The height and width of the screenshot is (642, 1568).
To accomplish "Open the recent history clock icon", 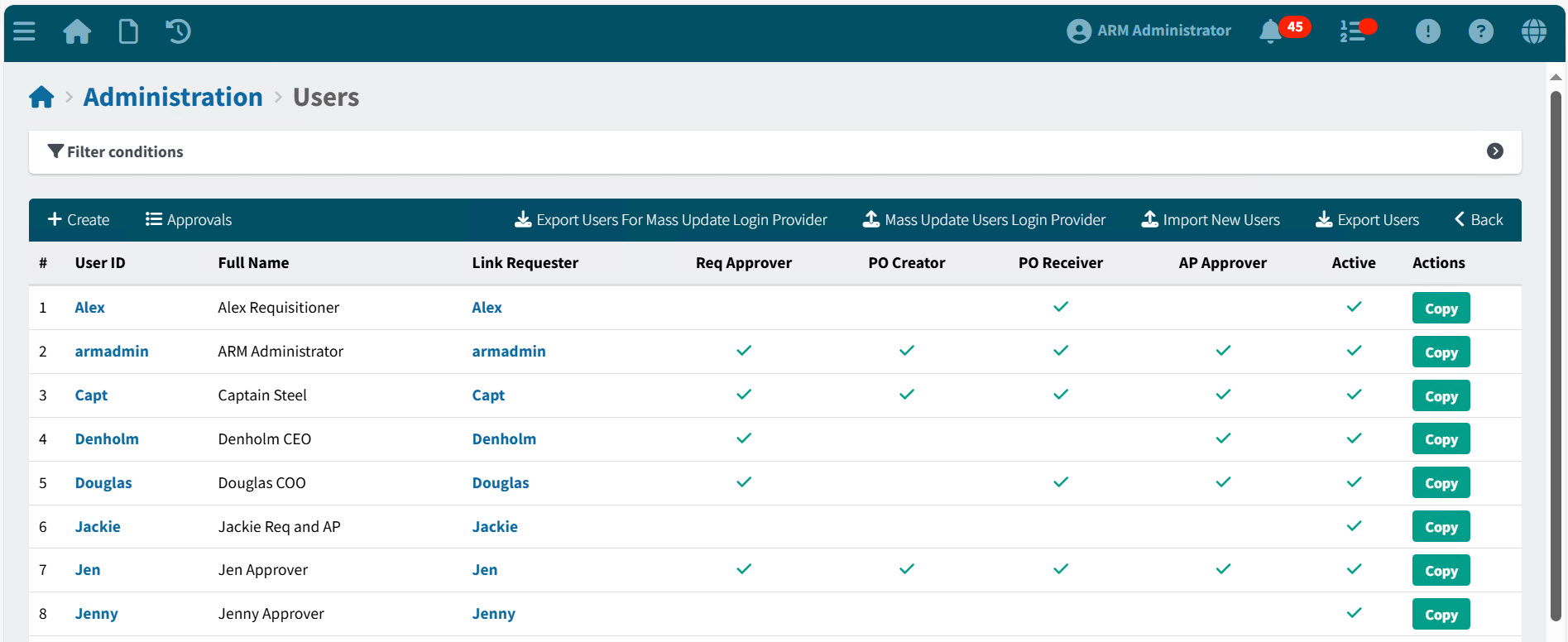I will point(178,31).
